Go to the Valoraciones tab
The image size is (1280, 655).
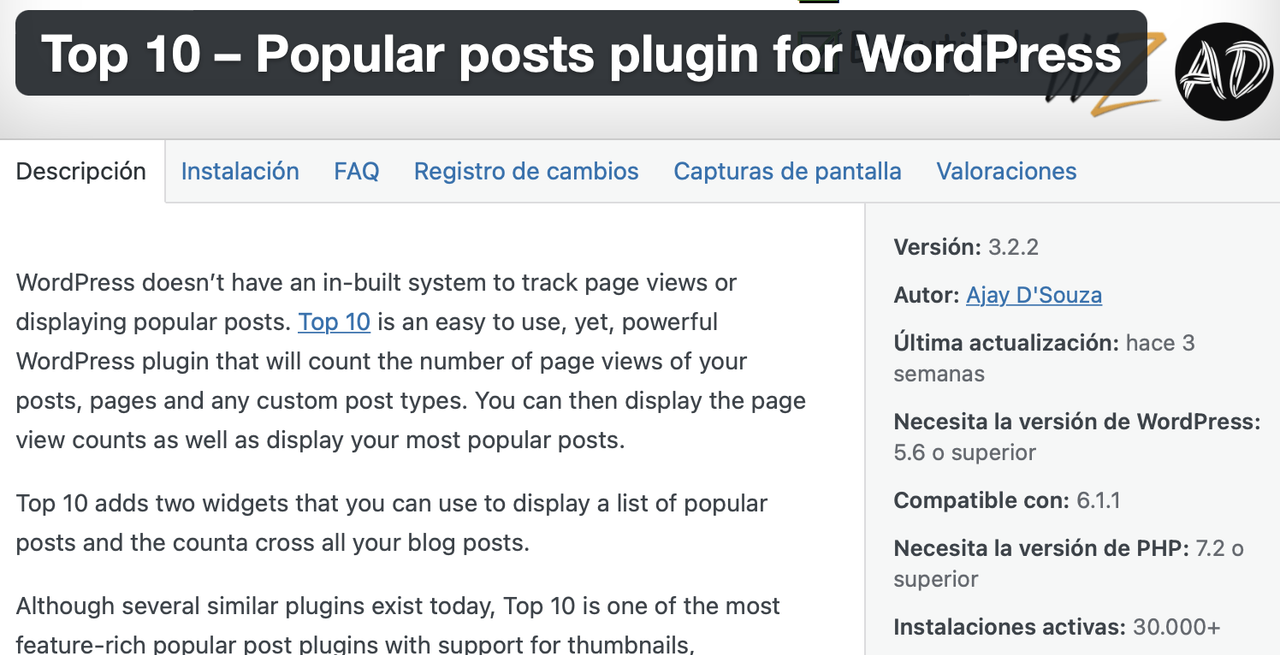click(1007, 171)
